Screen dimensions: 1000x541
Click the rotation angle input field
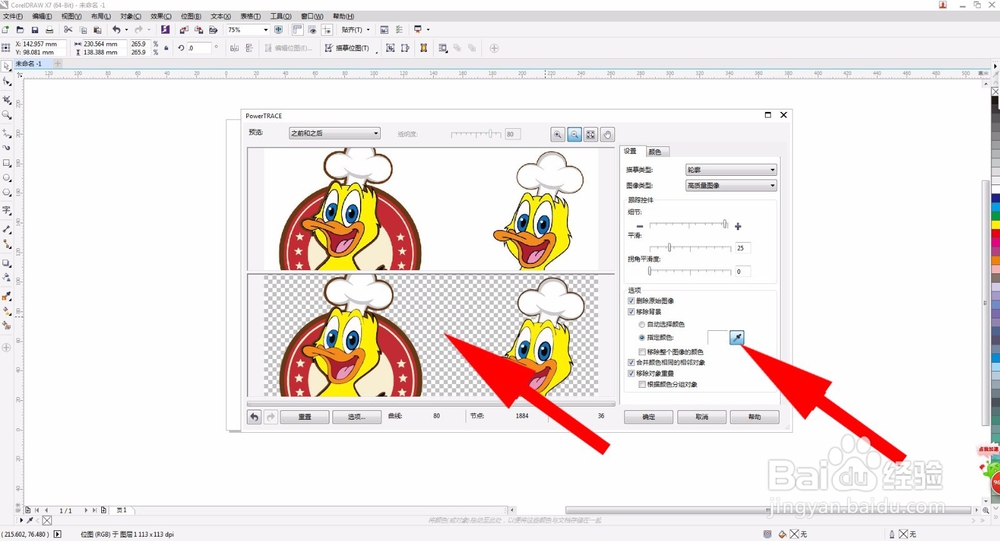pyautogui.click(x=199, y=48)
